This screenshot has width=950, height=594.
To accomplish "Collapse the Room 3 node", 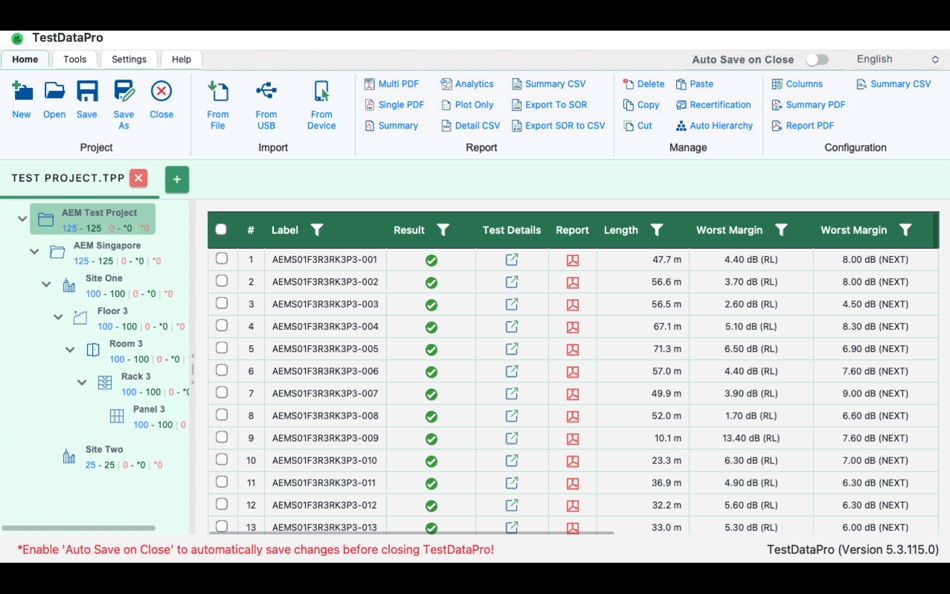I will pyautogui.click(x=70, y=350).
